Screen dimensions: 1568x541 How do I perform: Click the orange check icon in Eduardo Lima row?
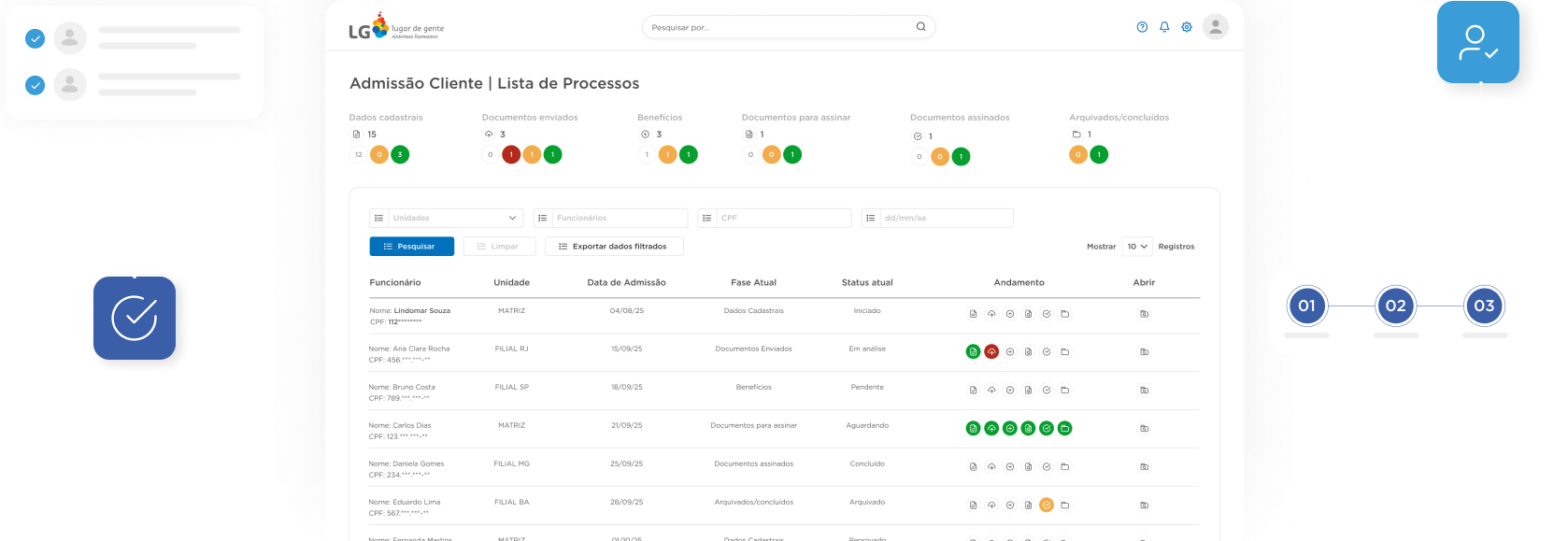point(1047,505)
